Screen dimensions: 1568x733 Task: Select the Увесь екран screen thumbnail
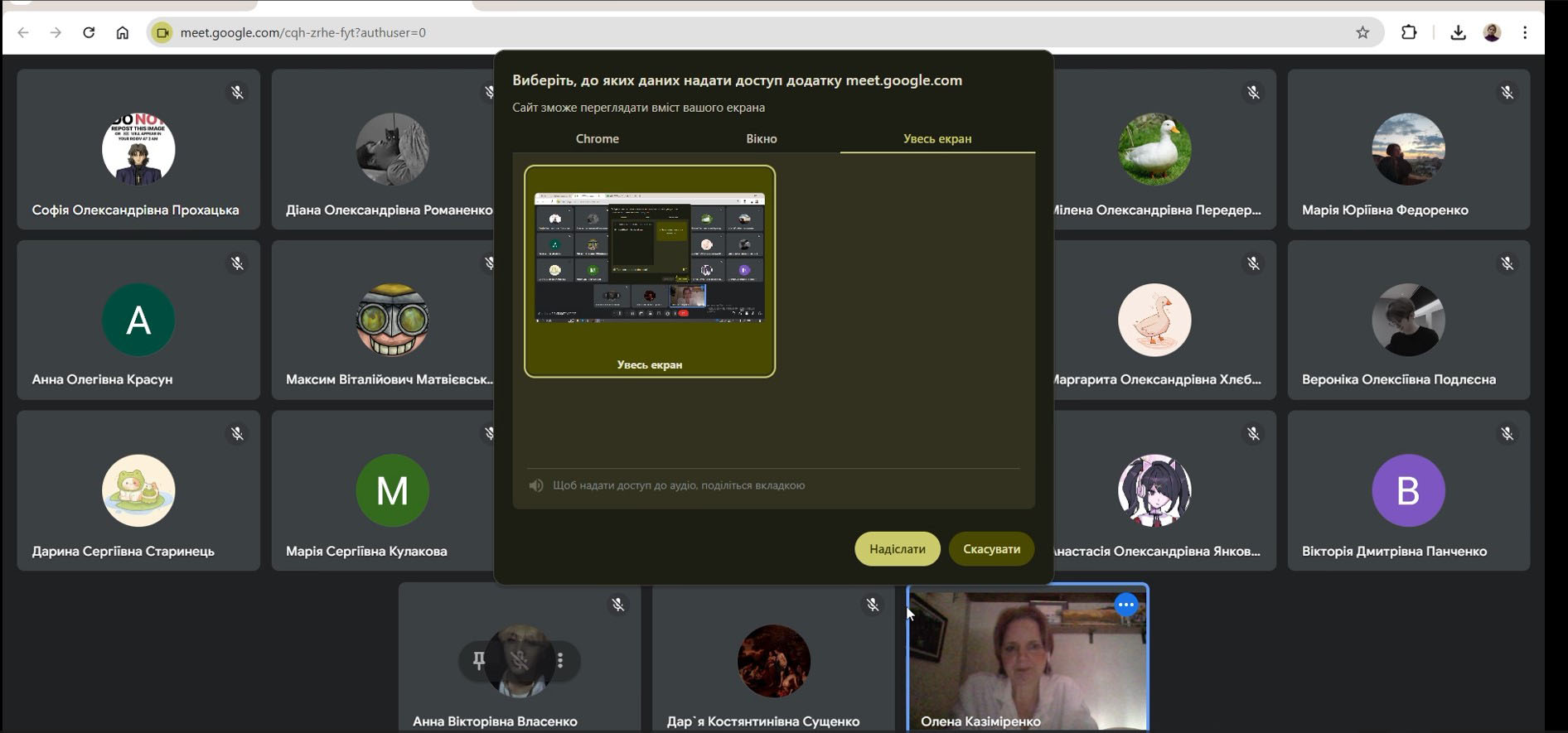tap(650, 271)
